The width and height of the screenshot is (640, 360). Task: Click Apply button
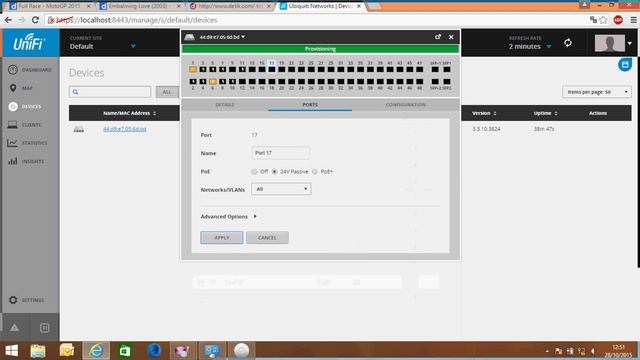pos(222,238)
